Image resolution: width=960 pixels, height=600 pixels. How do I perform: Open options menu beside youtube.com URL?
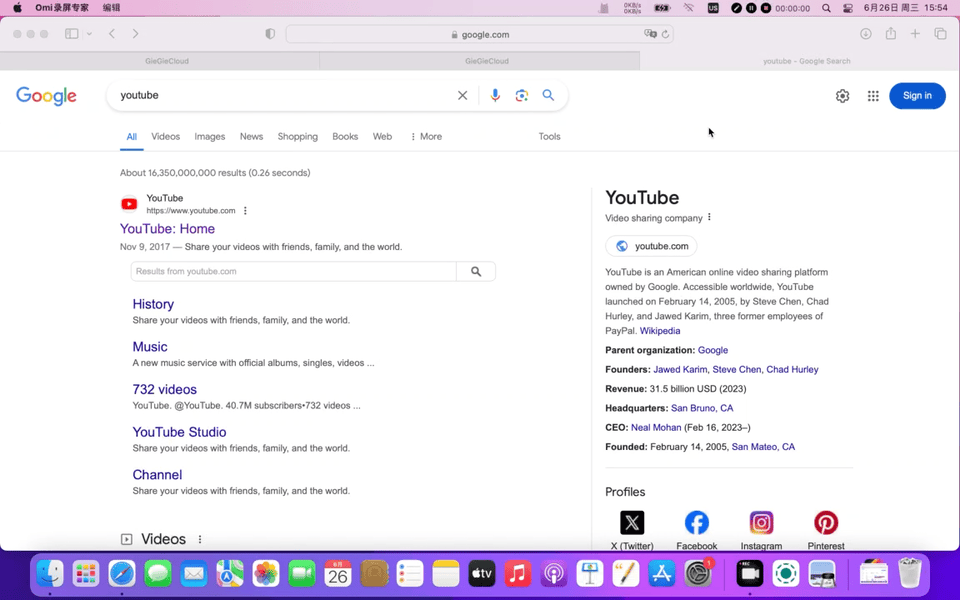coord(245,211)
